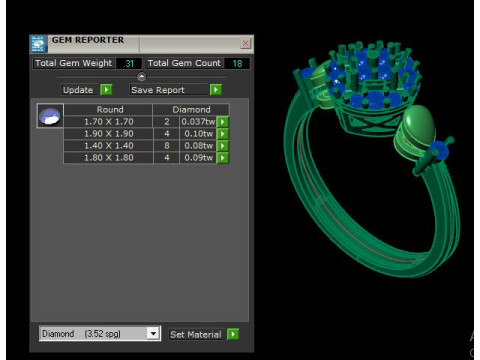
Task: Click the 0.10tw weight cell
Action: click(x=198, y=134)
